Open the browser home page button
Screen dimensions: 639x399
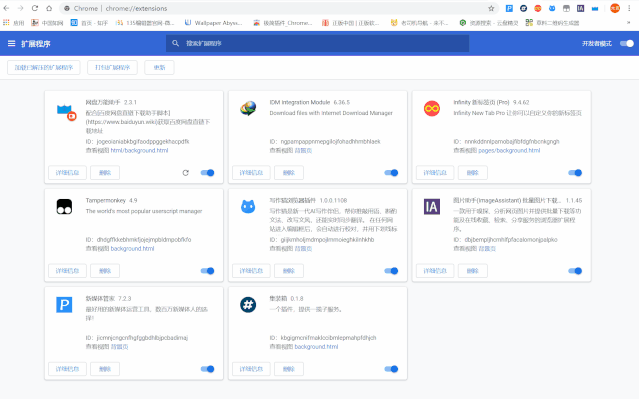pos(49,8)
